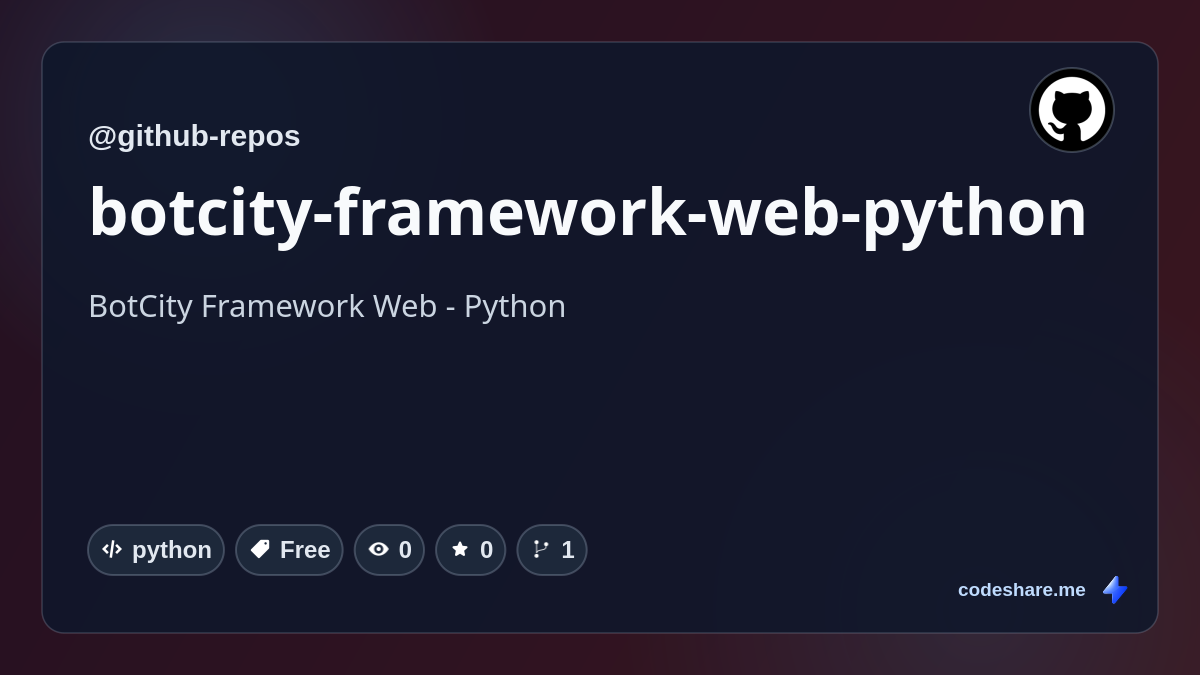Click the fork branch icon
Image resolution: width=1200 pixels, height=675 pixels.
click(x=541, y=549)
